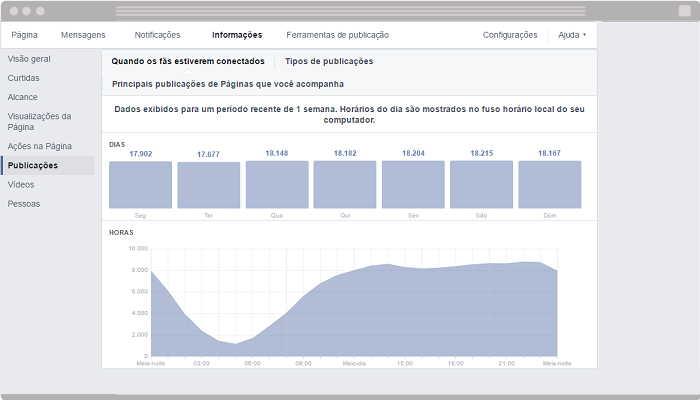
Task: Click the Sex bar showing 18.204
Action: click(x=413, y=185)
